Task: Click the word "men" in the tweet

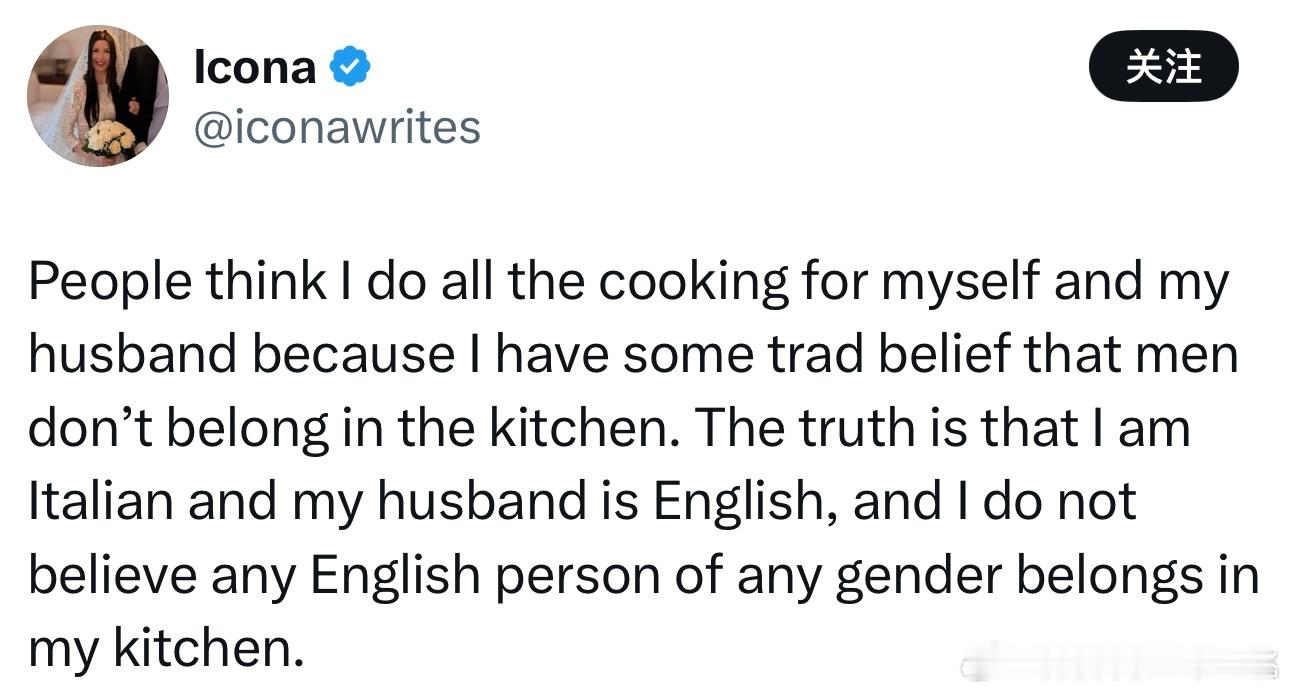Action: (x=1192, y=356)
